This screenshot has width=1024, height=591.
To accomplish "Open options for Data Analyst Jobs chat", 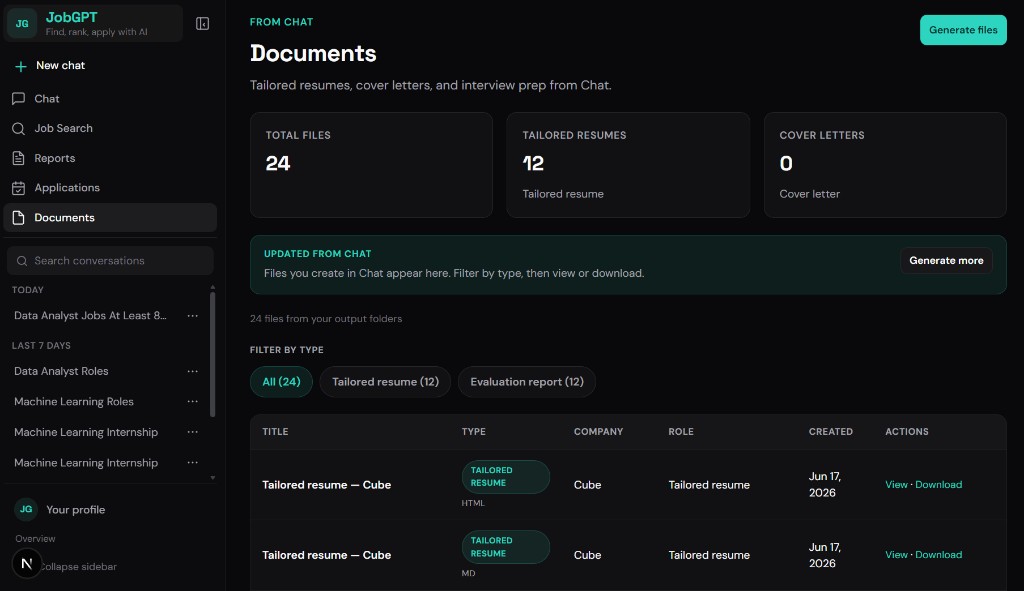I will [x=193, y=315].
